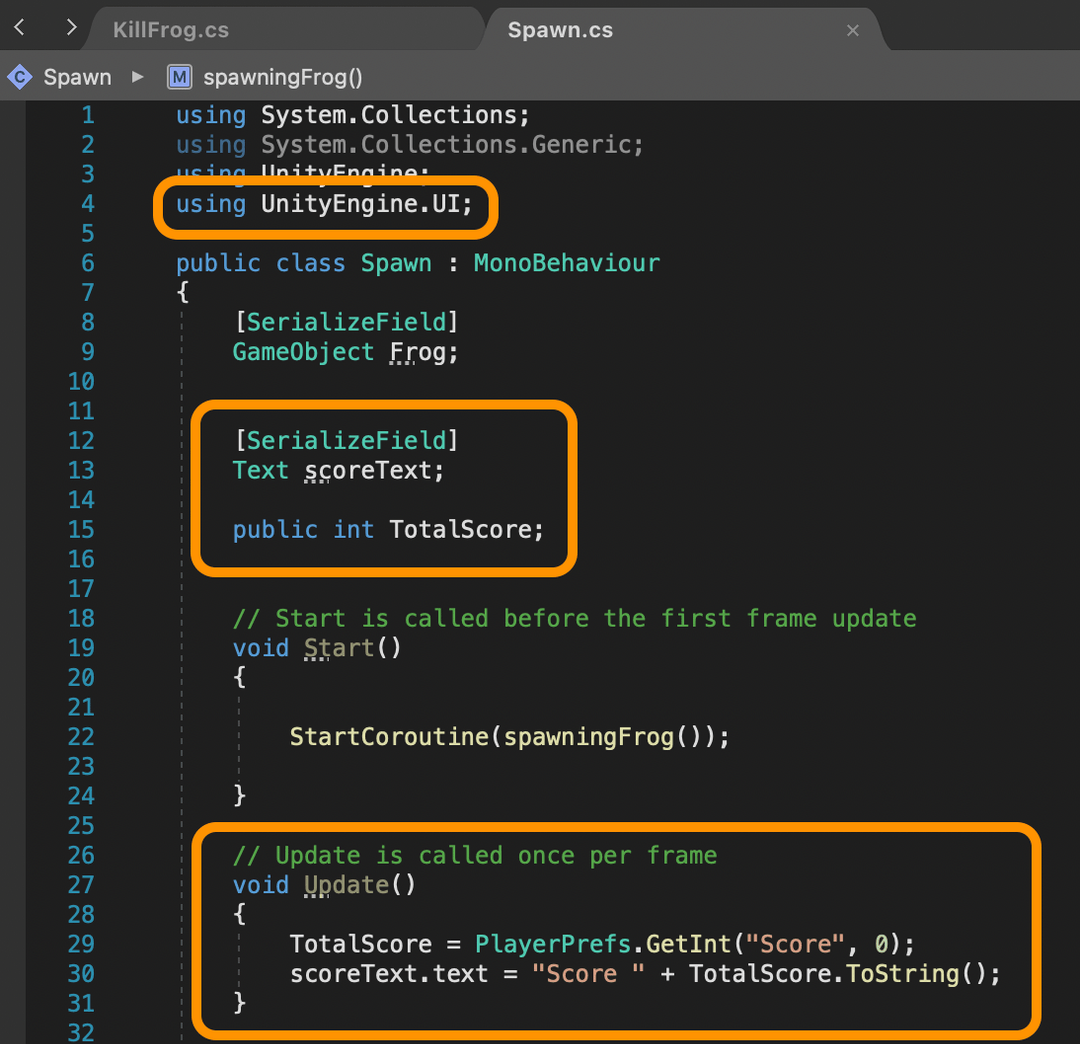Click line number 22 in the gutter

point(81,737)
